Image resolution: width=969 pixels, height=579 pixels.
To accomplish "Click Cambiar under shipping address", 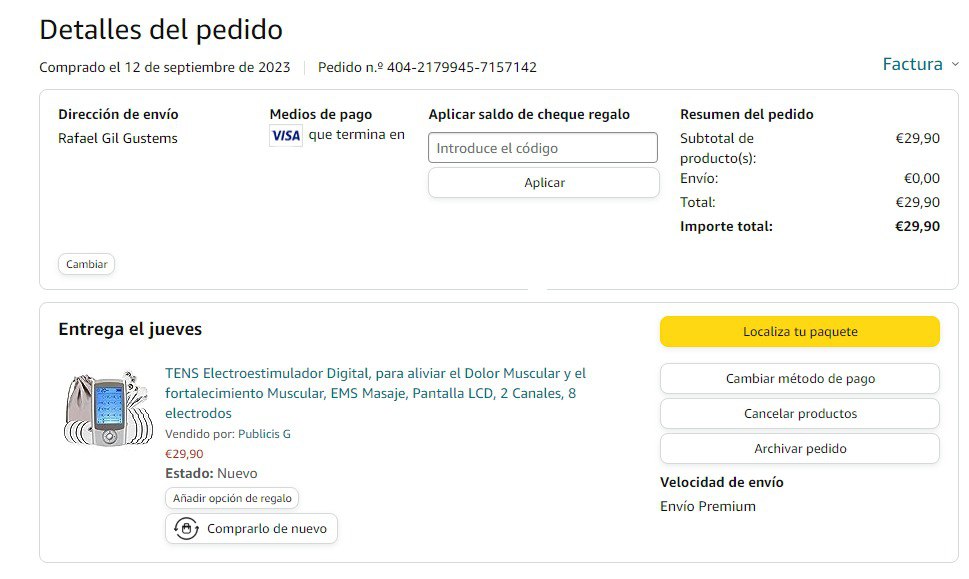I will coord(87,265).
